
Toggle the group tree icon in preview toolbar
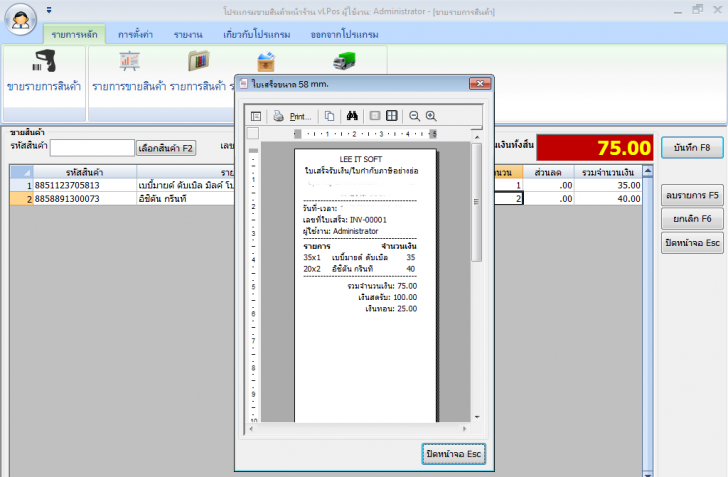point(256,116)
